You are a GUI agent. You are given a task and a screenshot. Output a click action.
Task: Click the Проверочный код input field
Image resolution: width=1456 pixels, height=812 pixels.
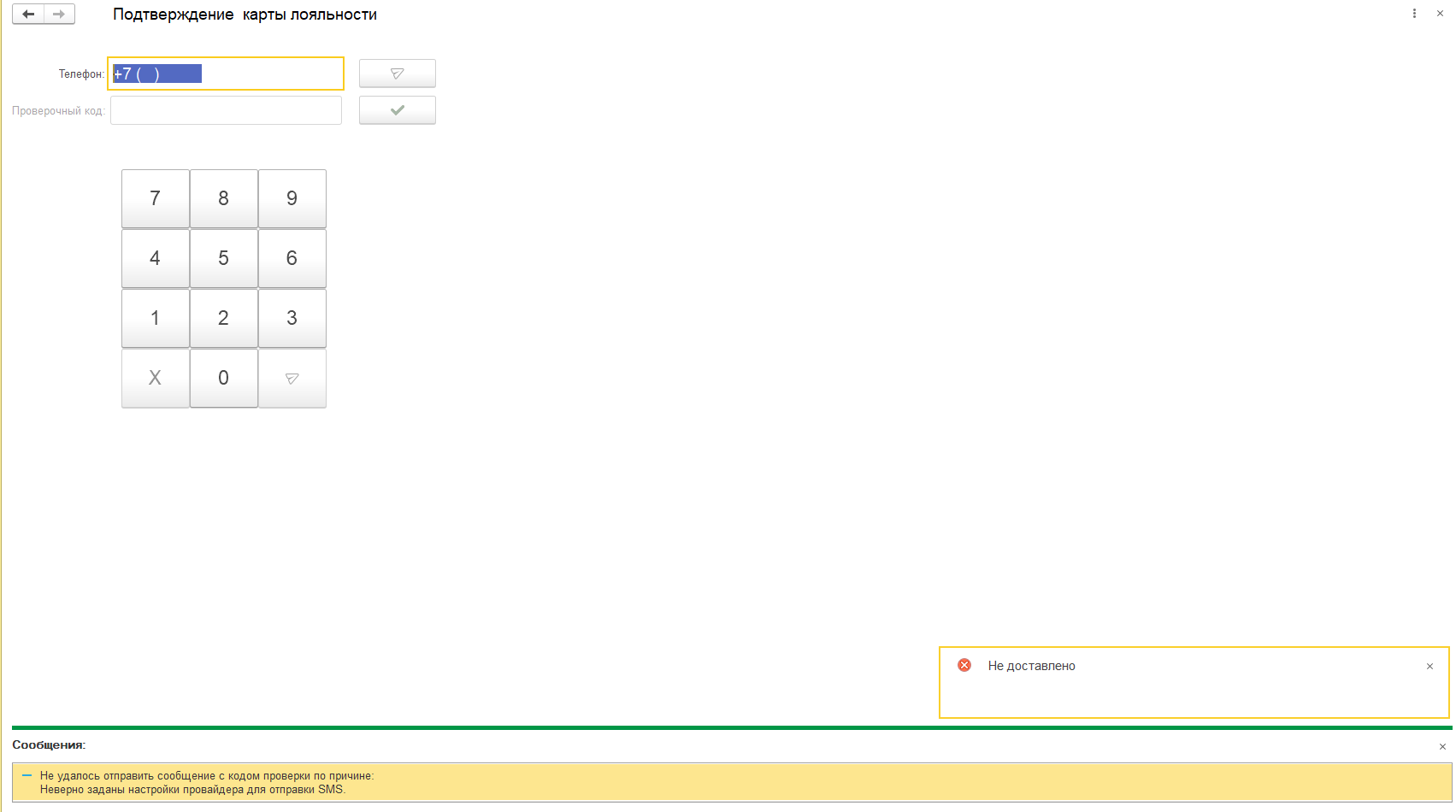[x=226, y=110]
